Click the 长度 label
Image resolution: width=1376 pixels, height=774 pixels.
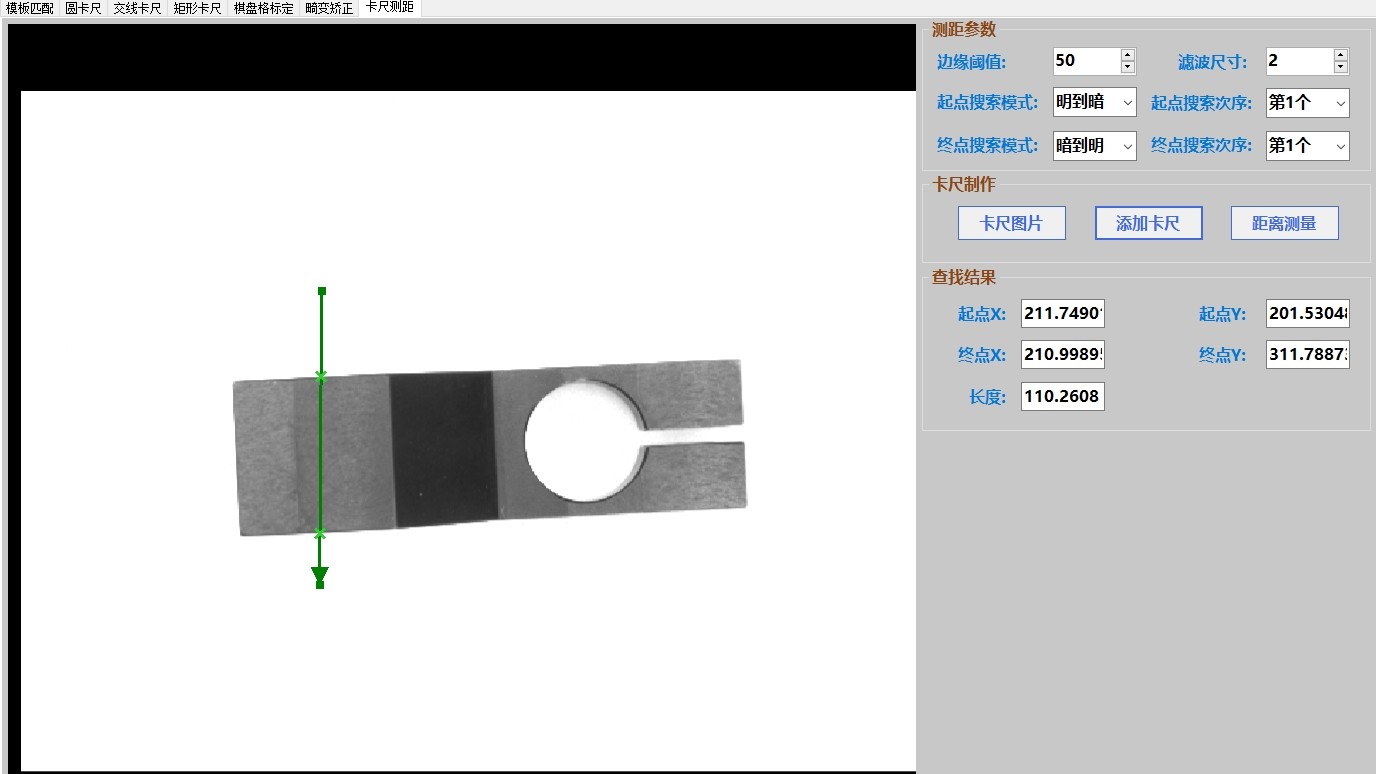987,397
